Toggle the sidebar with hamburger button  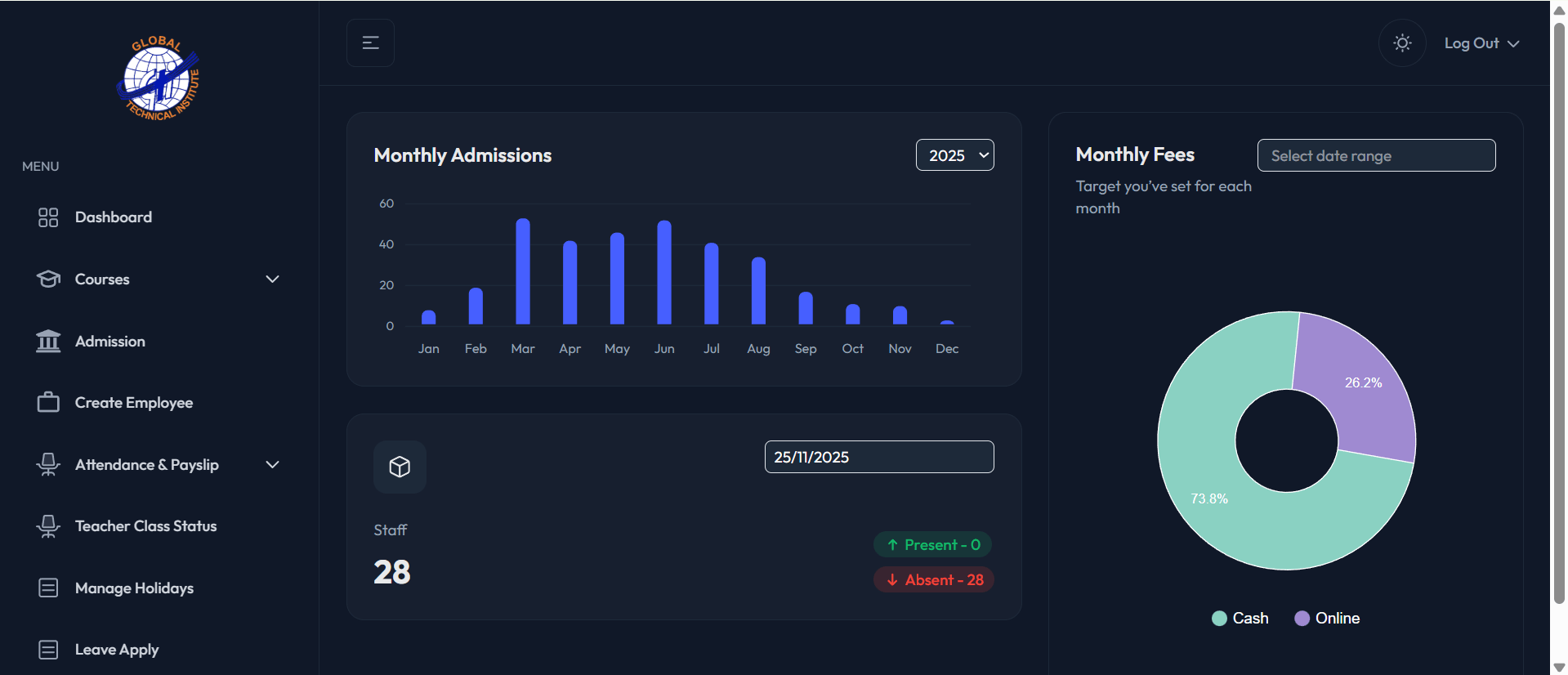point(370,43)
